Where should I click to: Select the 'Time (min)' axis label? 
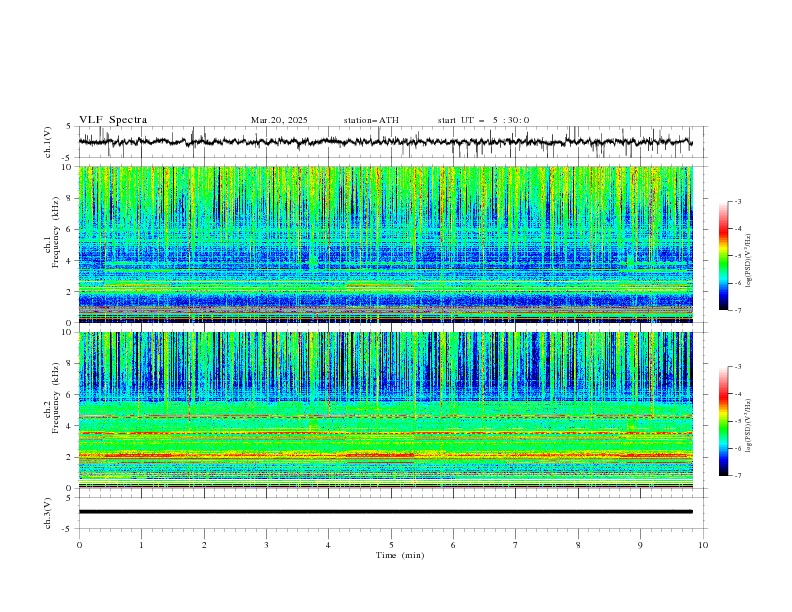tap(400, 555)
